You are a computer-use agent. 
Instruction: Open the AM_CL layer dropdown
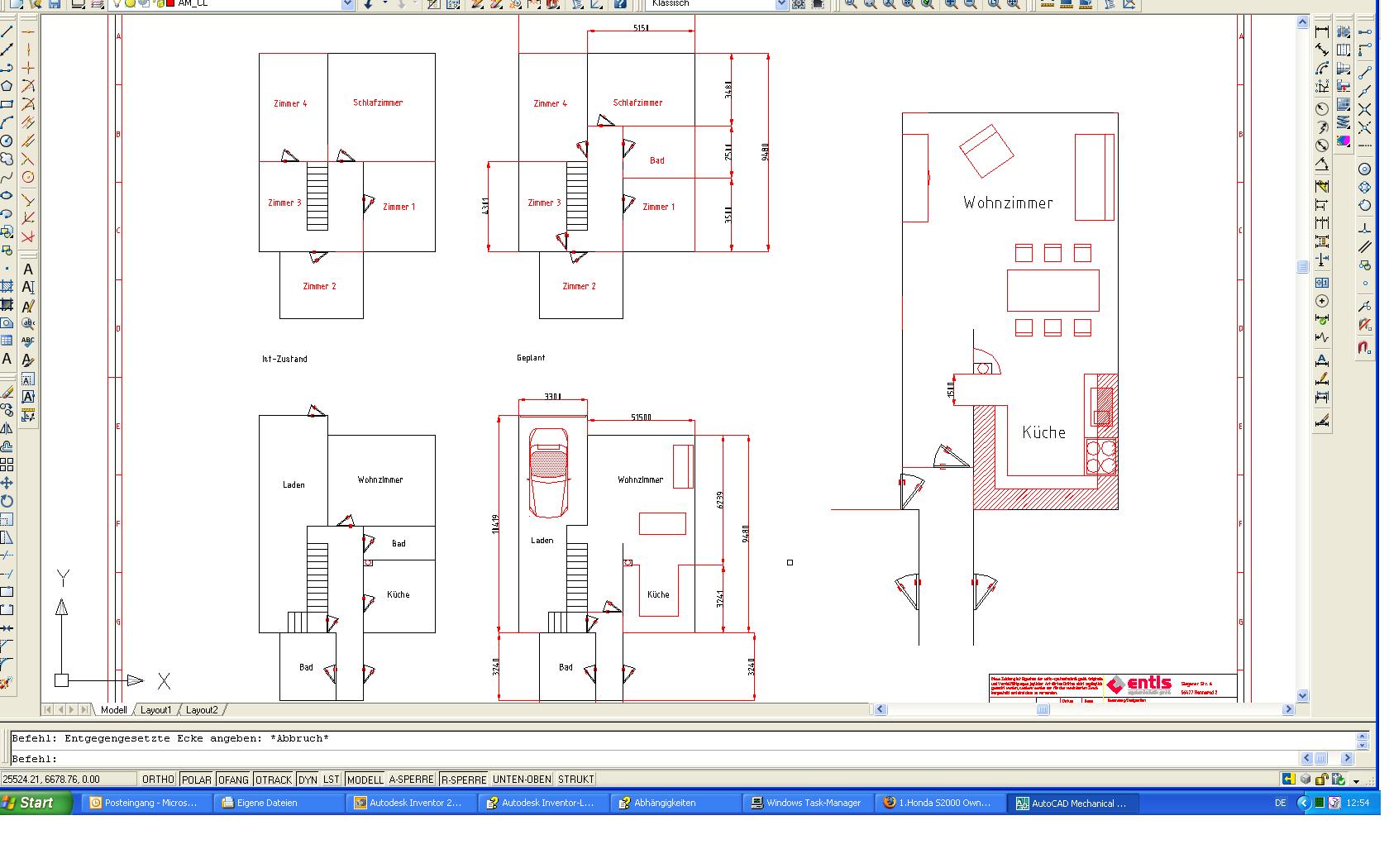click(347, 4)
